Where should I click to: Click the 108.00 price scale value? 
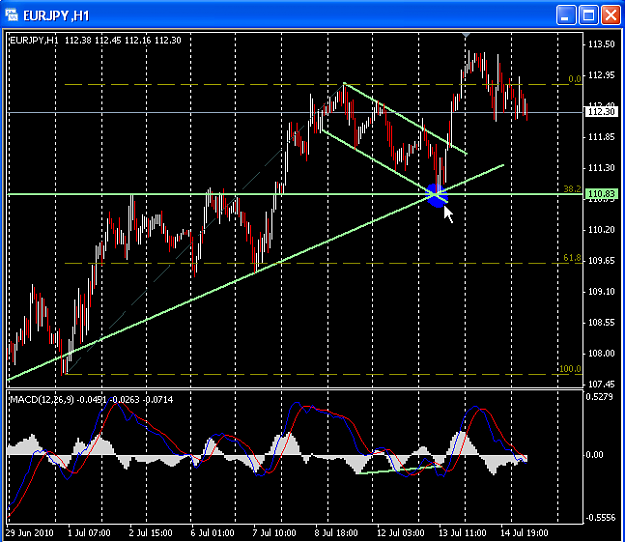pyautogui.click(x=601, y=353)
